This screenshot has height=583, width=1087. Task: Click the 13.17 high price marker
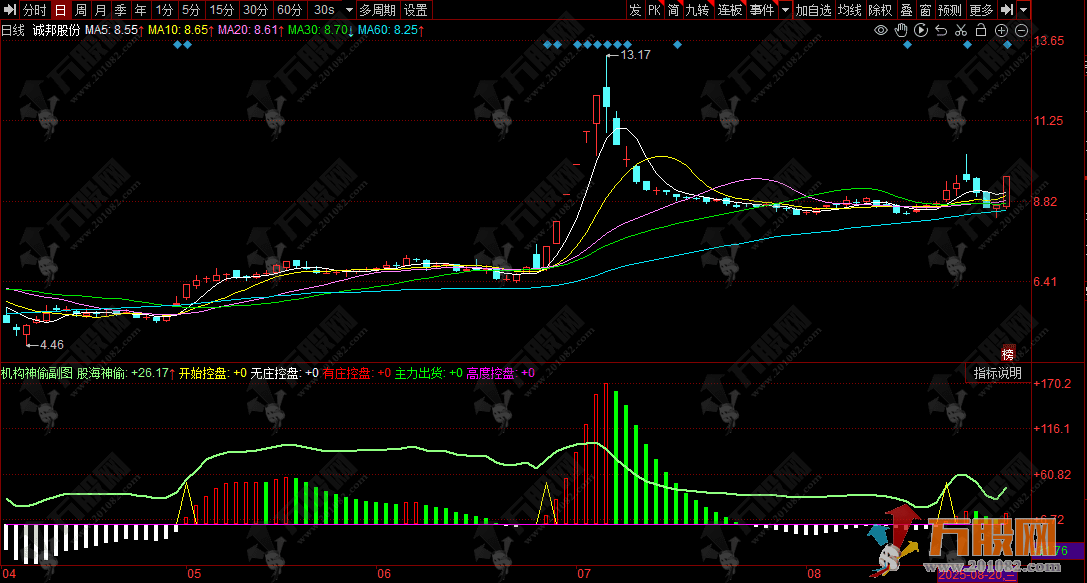tap(636, 55)
